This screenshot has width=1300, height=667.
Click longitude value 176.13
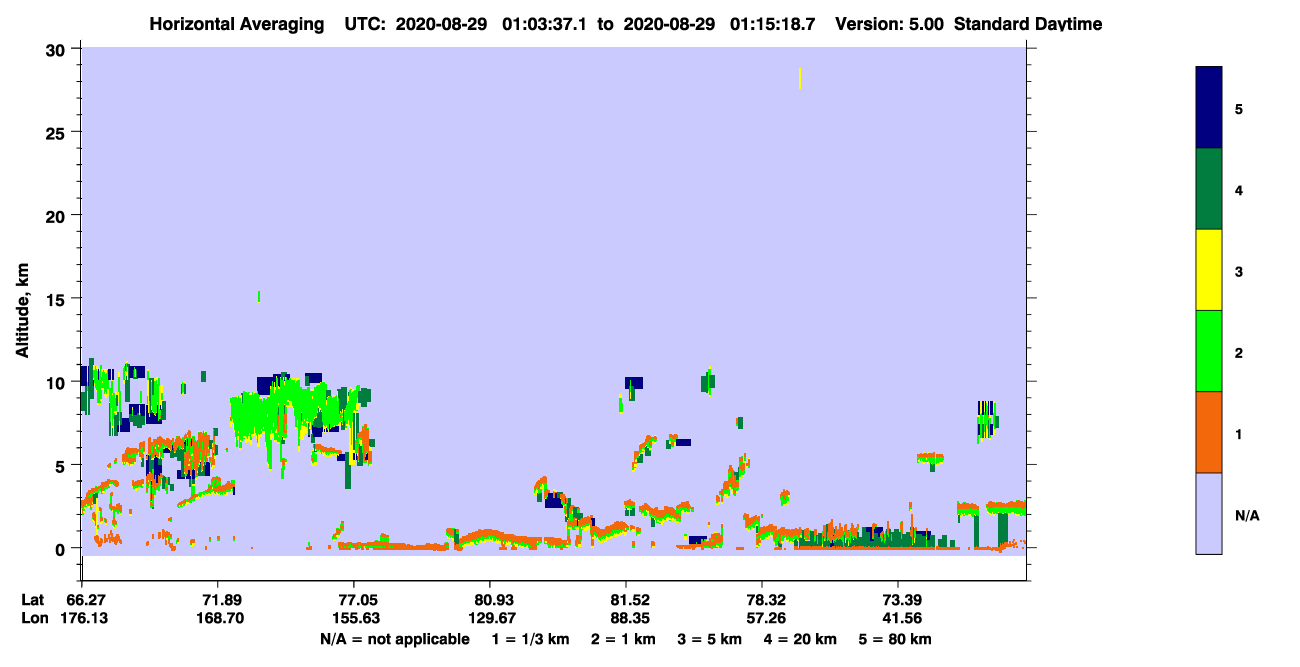tap(82, 618)
